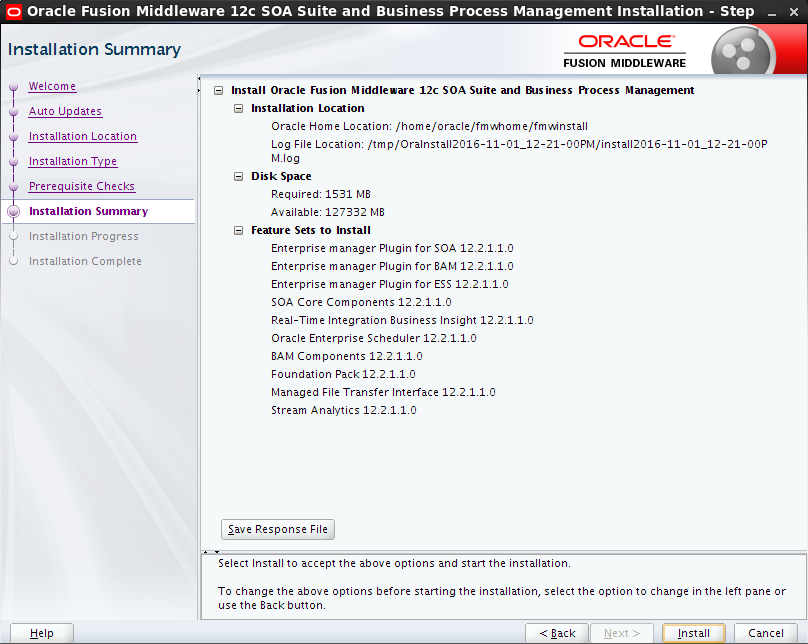Image resolution: width=808 pixels, height=644 pixels.
Task: Collapse the Disk Space section
Action: [x=238, y=176]
